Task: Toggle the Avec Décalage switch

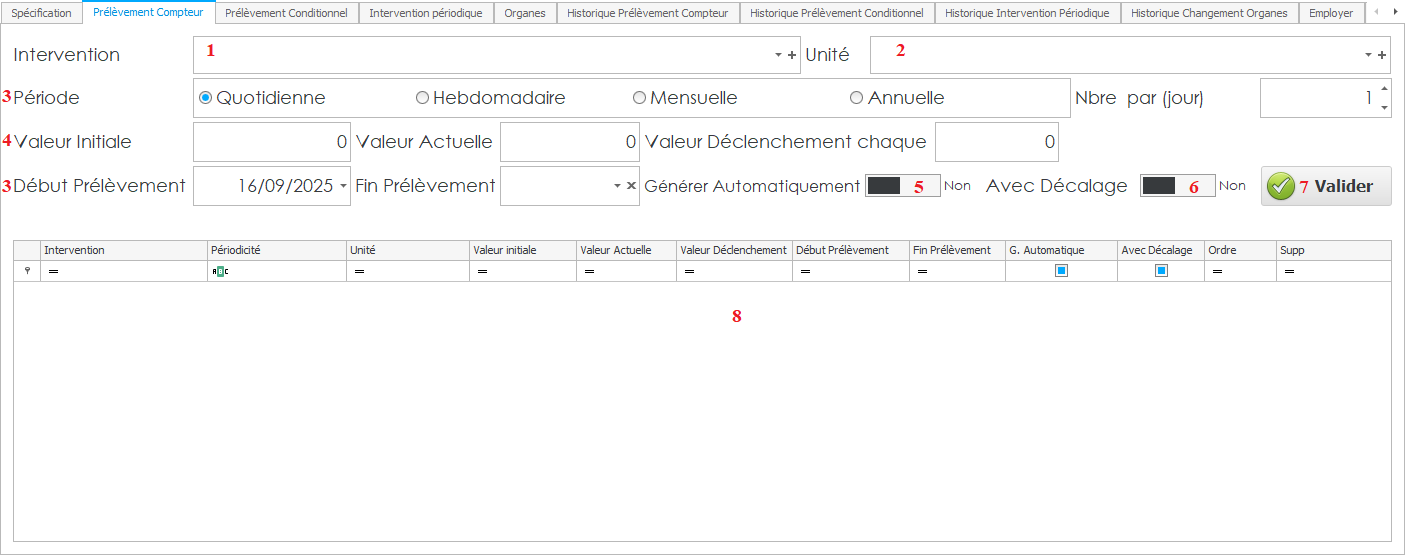Action: (1177, 186)
